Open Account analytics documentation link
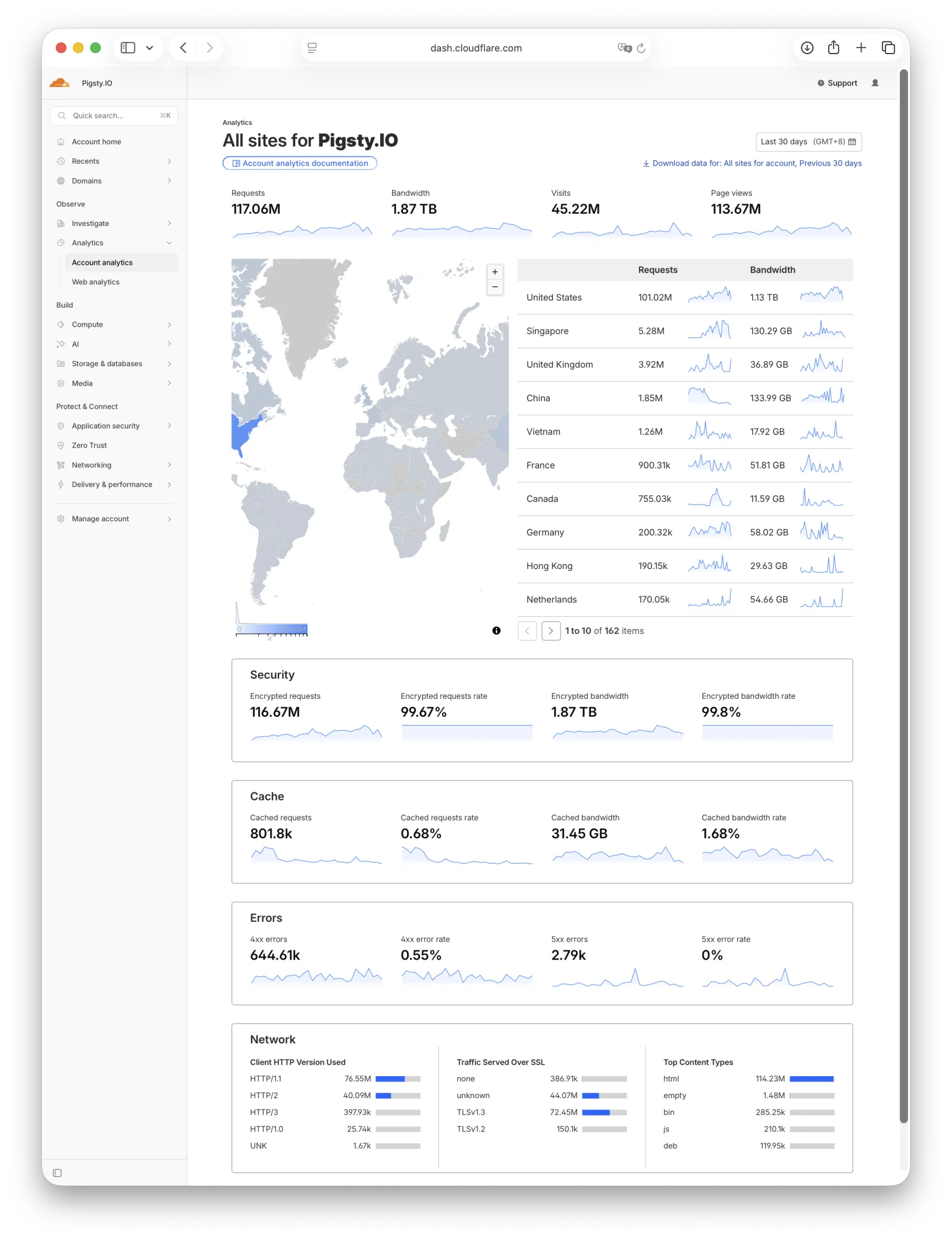Screen dimensions: 952x1241 pos(300,163)
